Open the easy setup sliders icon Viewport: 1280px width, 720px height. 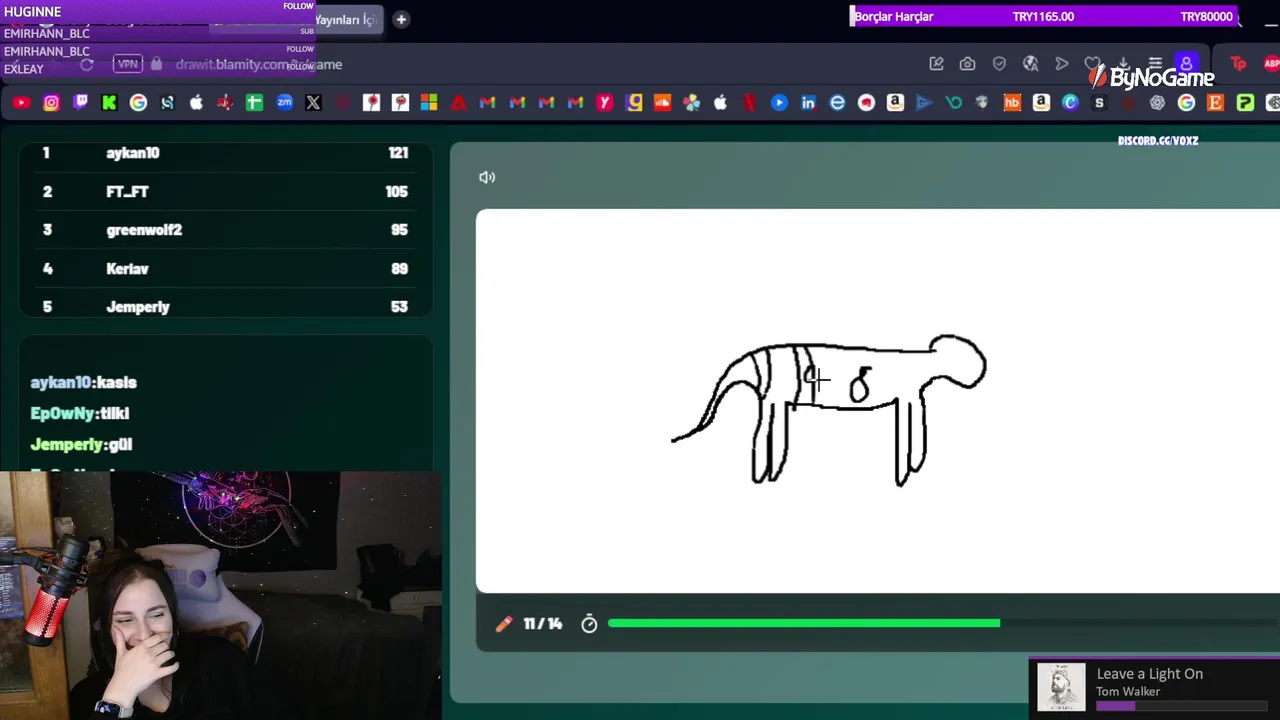1155,64
